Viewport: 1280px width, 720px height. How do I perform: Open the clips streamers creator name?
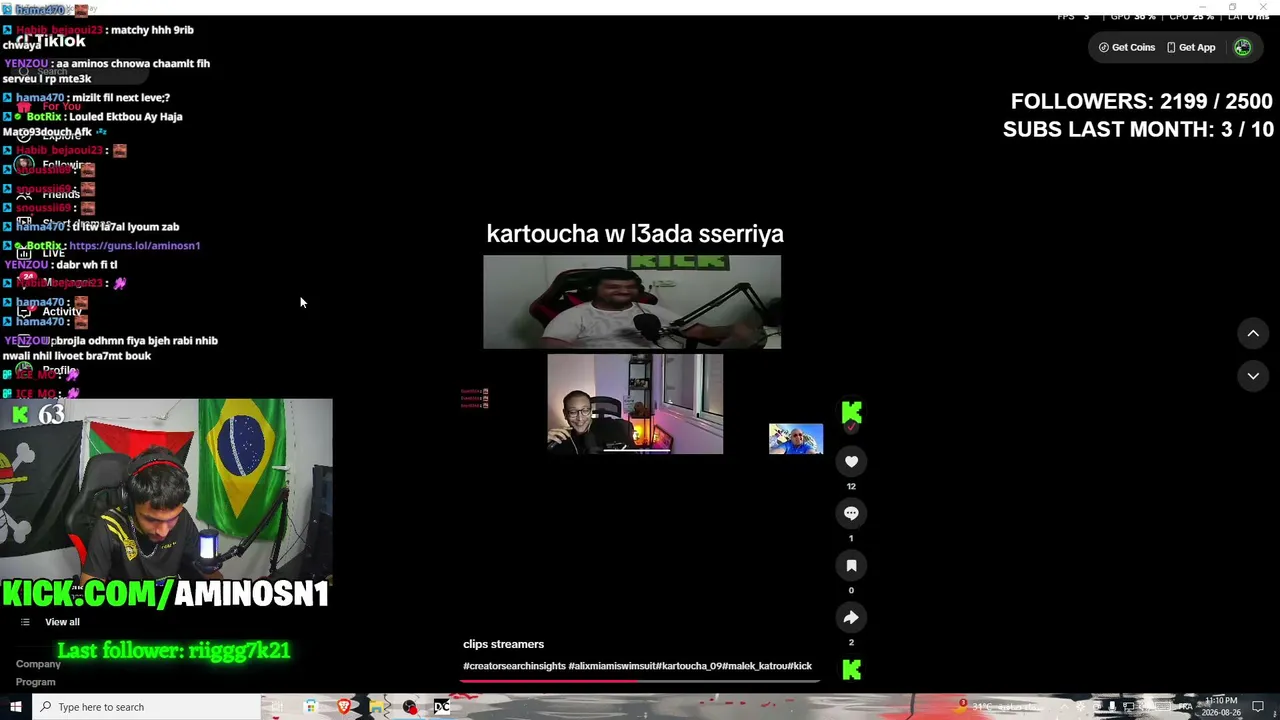click(x=503, y=644)
